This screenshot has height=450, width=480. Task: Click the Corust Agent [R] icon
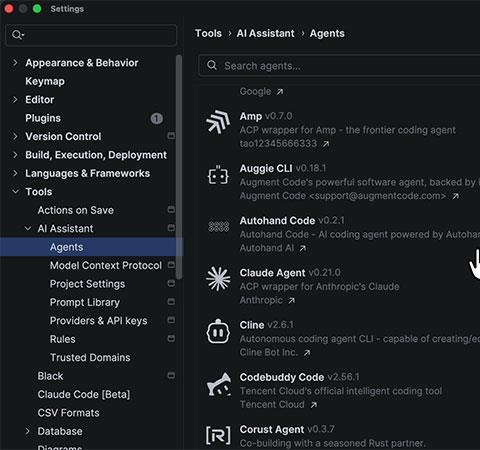(x=218, y=435)
